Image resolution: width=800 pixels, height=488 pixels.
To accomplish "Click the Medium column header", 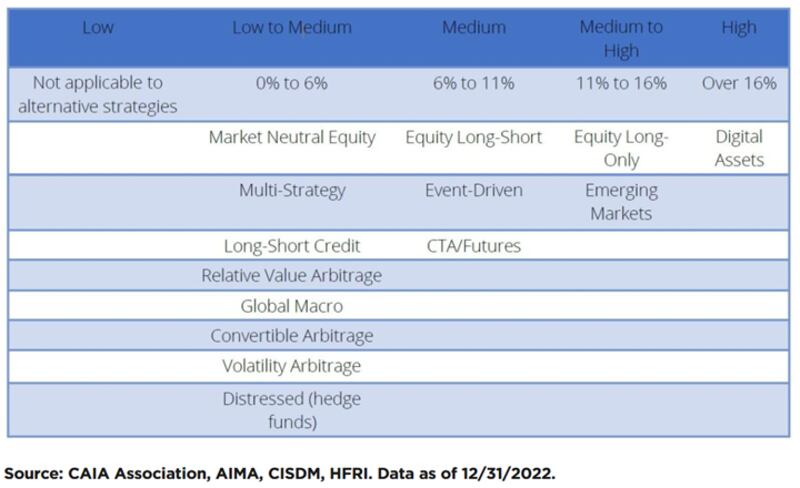I will [474, 28].
